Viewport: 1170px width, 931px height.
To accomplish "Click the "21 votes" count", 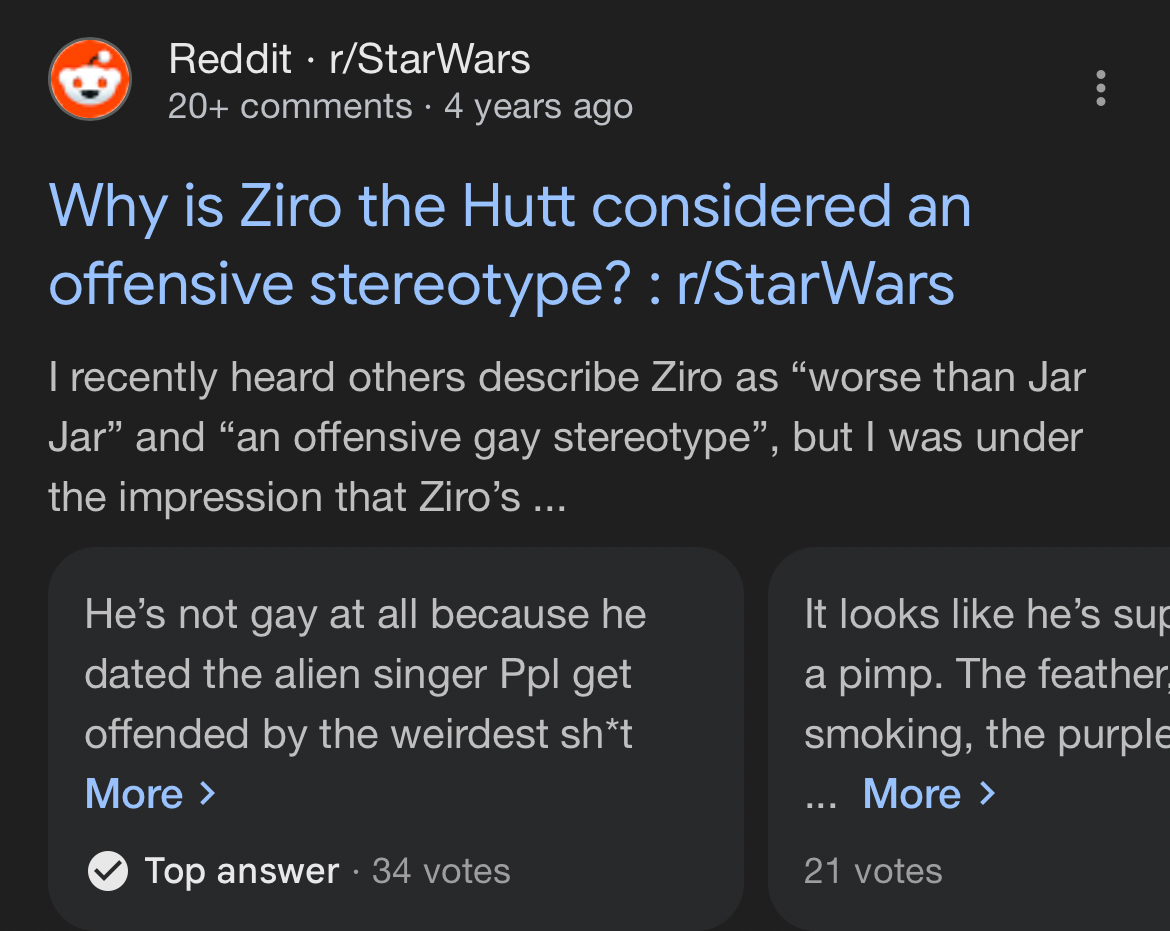I will point(873,871).
